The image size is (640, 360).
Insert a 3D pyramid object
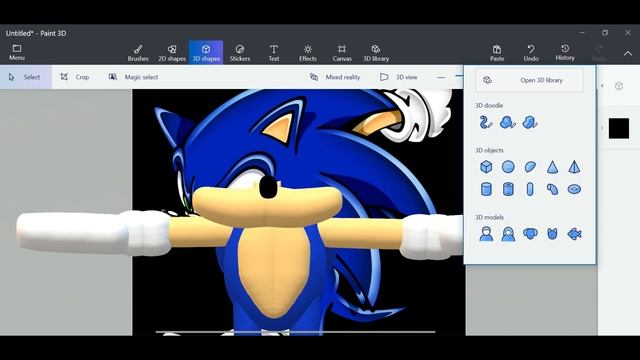[x=574, y=167]
